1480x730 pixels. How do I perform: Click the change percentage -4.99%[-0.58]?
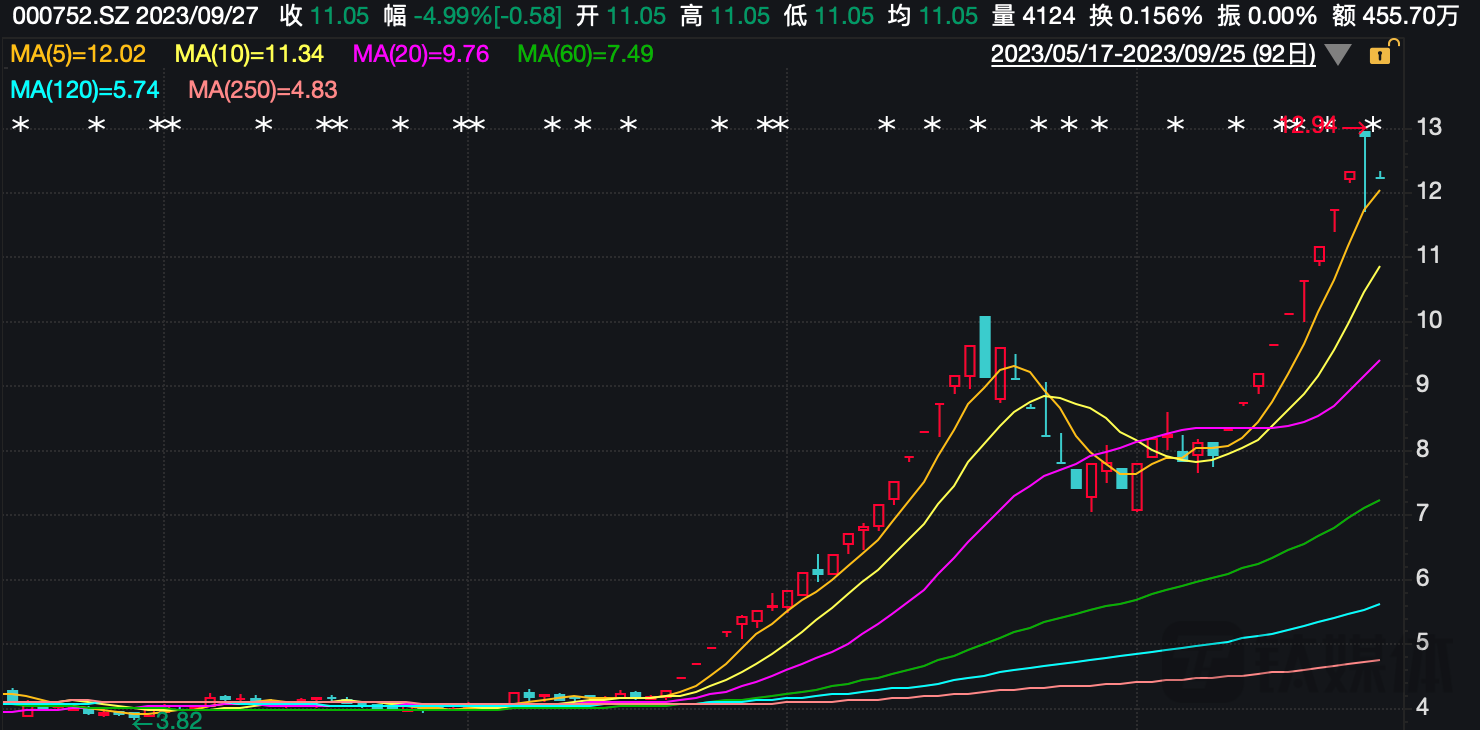tap(488, 16)
